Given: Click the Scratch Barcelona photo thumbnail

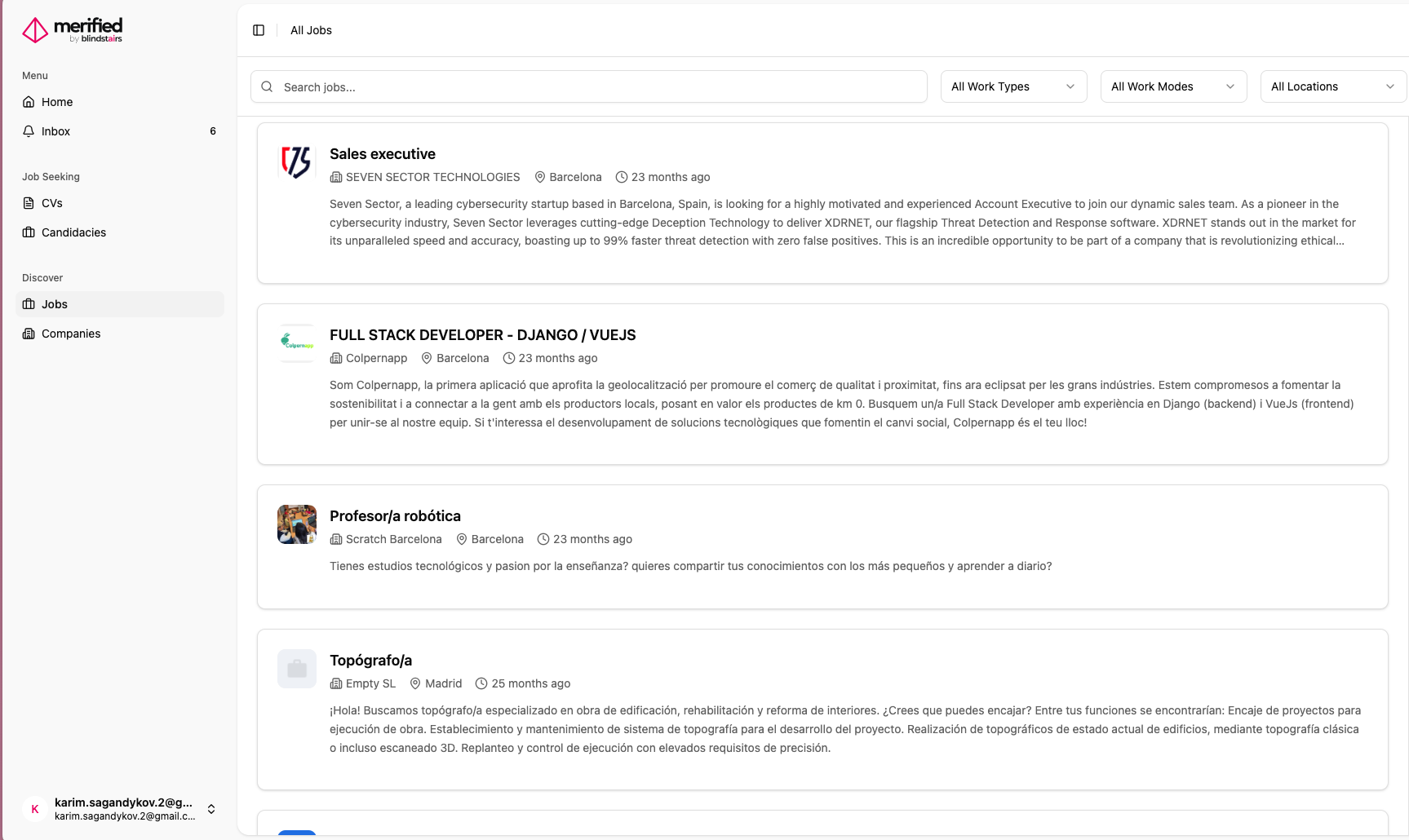Looking at the screenshot, I should [296, 524].
